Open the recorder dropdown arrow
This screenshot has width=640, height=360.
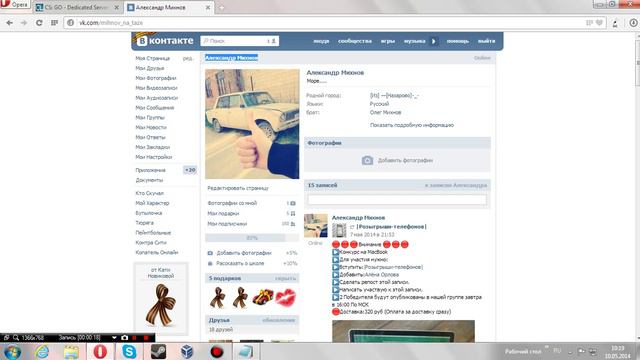(114, 338)
